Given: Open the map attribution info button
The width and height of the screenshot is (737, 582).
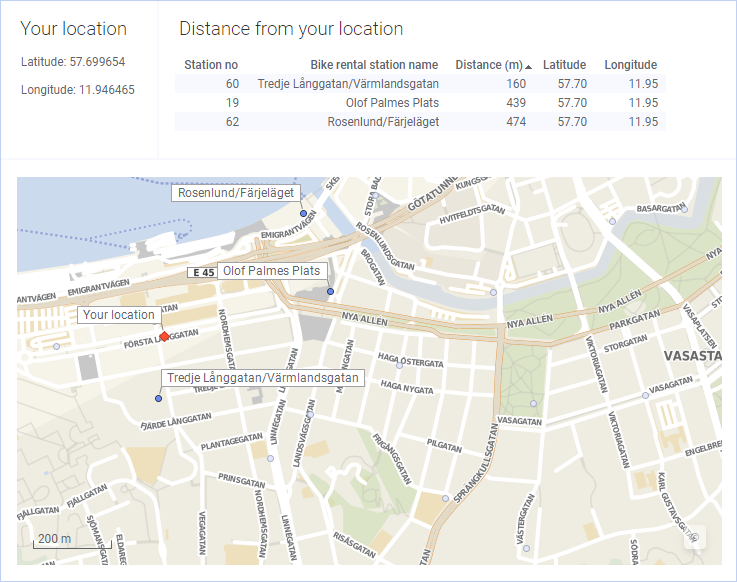Looking at the screenshot, I should click(695, 537).
